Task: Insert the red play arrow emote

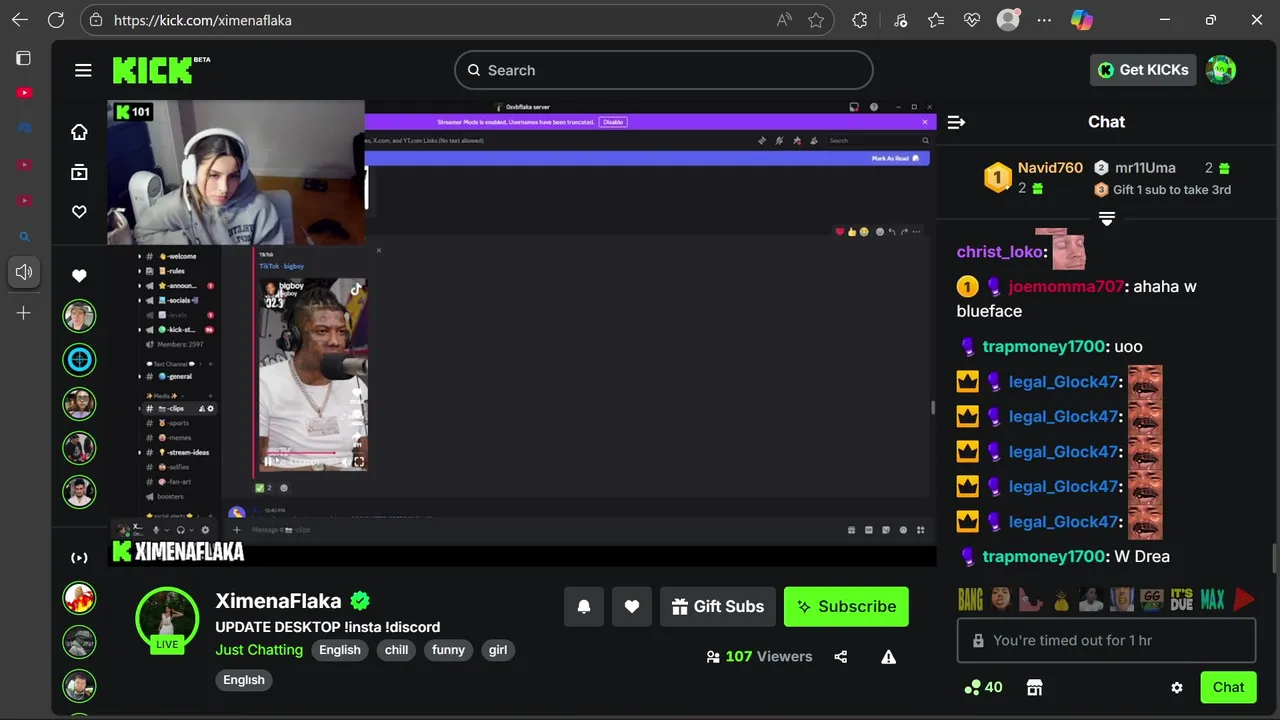Action: coord(1243,599)
